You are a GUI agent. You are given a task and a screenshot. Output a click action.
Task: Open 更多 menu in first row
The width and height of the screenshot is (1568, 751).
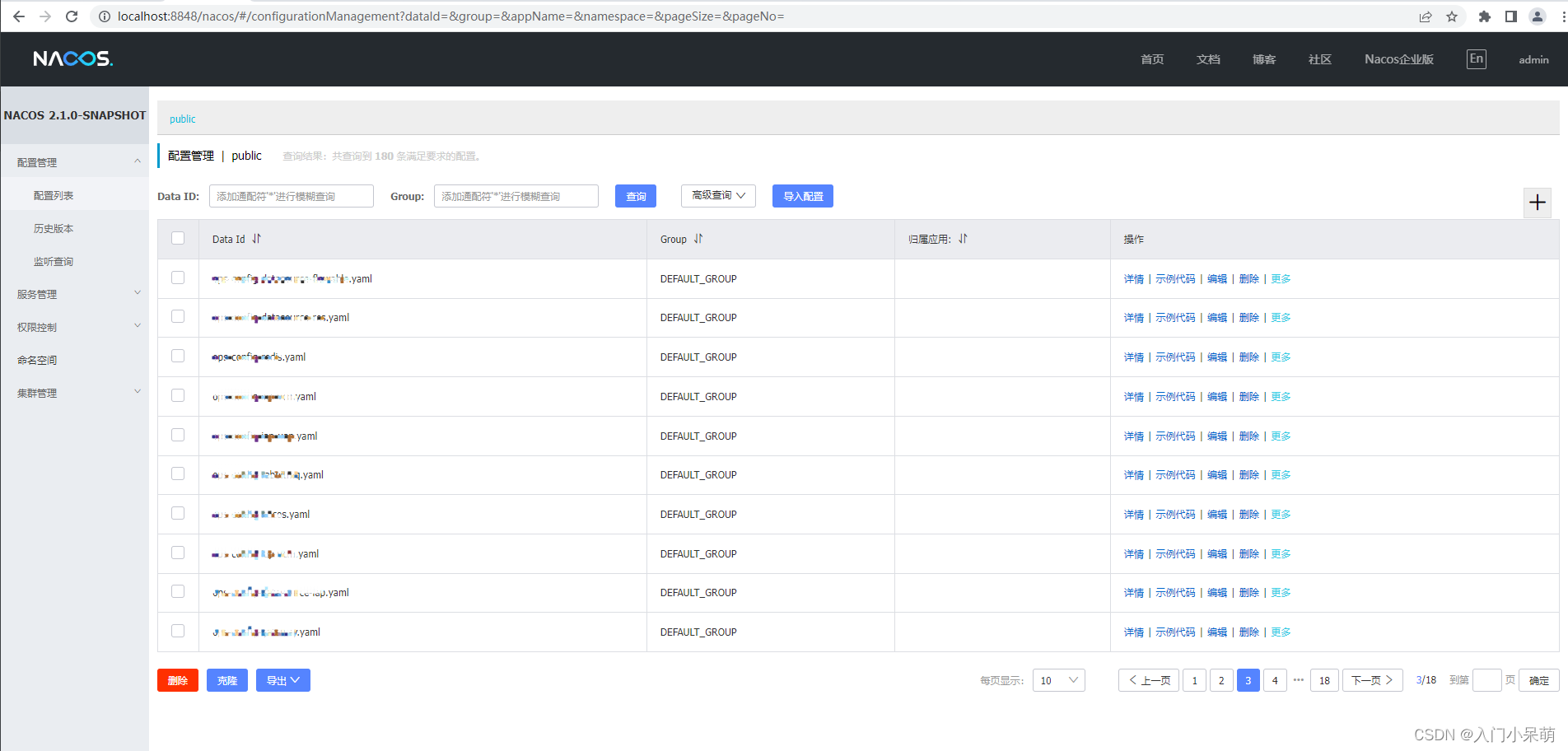pyautogui.click(x=1281, y=279)
